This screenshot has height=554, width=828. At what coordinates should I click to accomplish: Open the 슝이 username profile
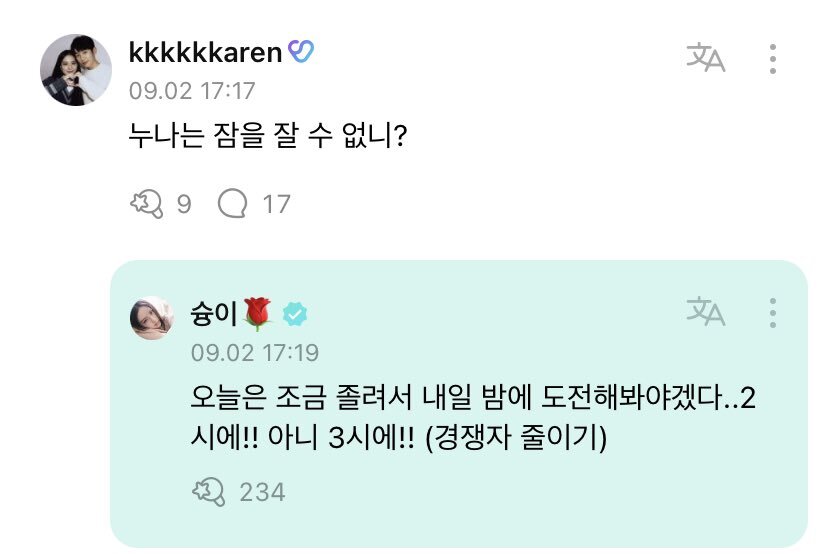coord(213,314)
